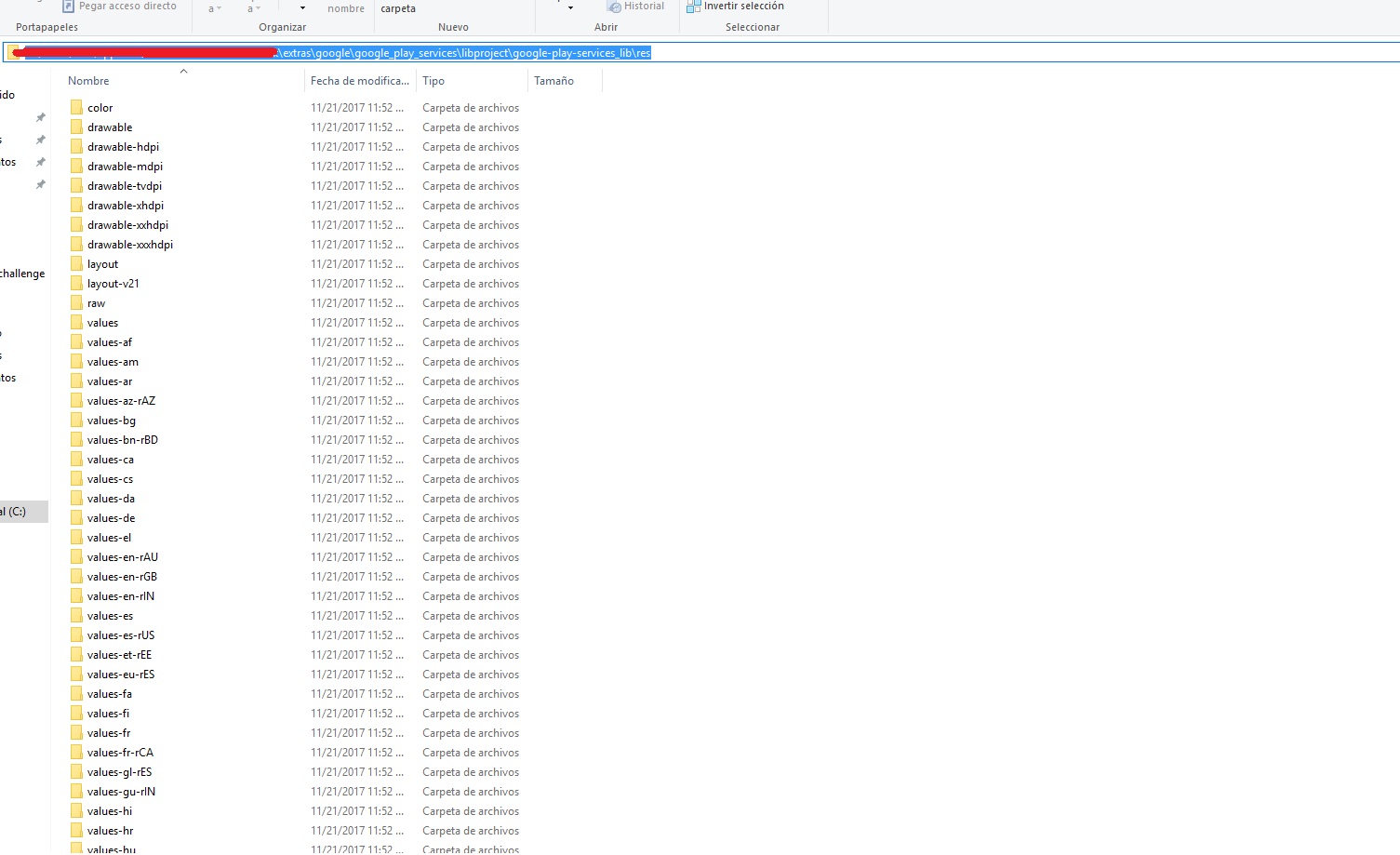The width and height of the screenshot is (1400, 855).
Task: Click the folder icon in the address bar
Action: 15,53
